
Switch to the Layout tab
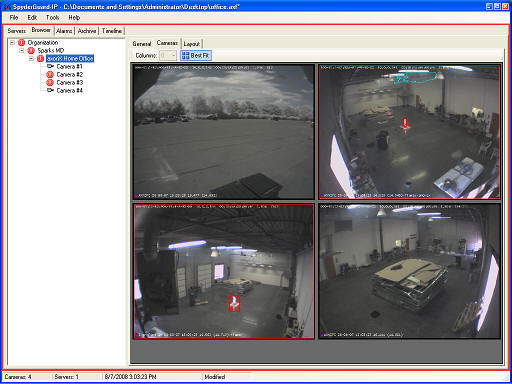(191, 44)
